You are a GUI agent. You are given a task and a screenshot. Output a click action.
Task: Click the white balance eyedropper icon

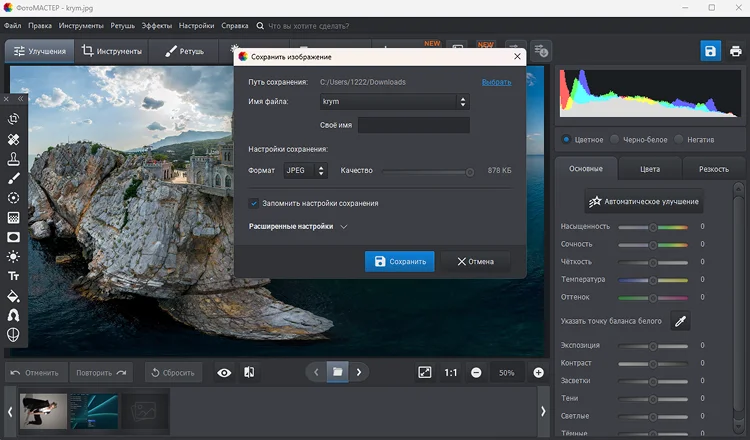pyautogui.click(x=680, y=321)
